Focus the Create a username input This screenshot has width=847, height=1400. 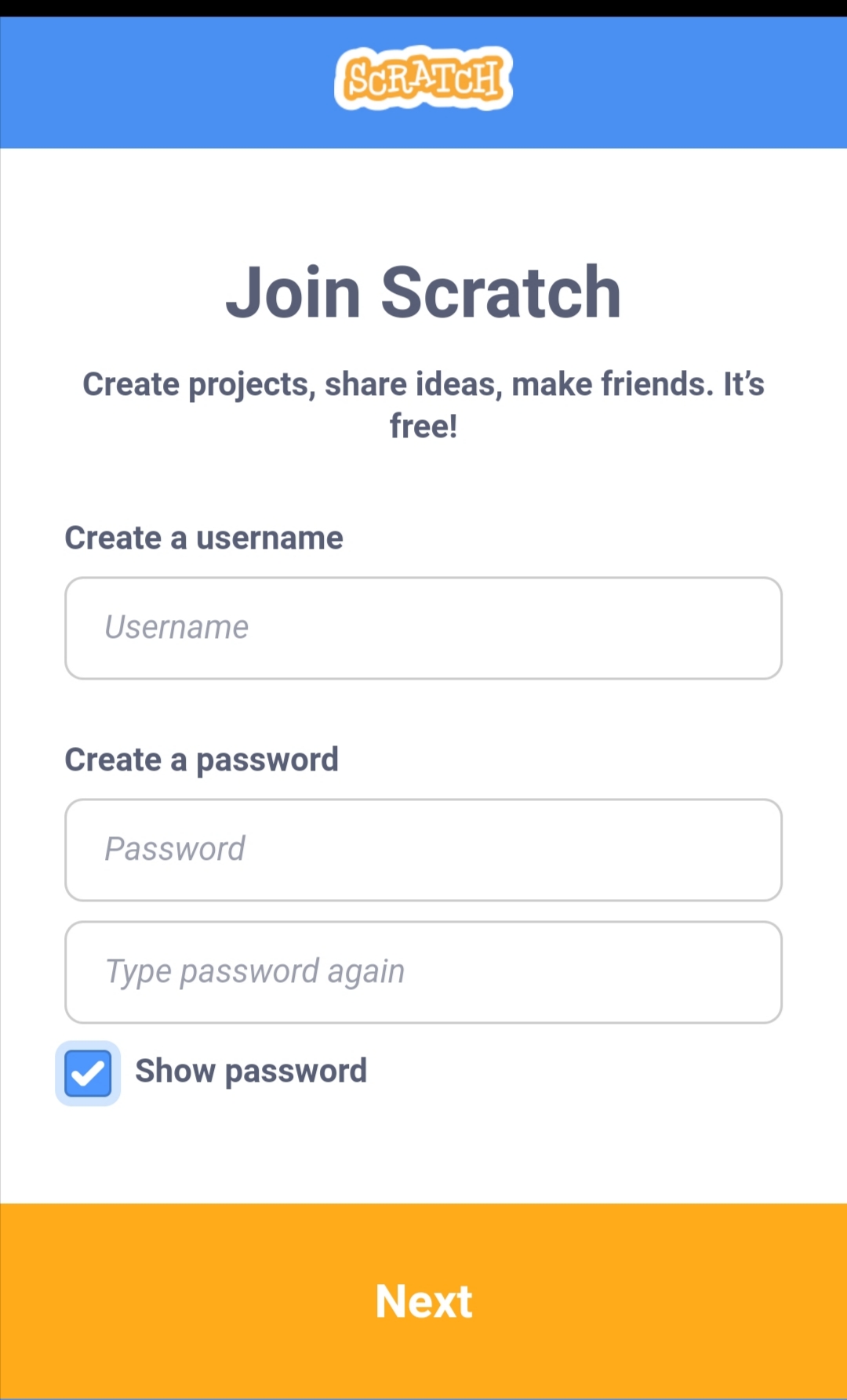pos(423,627)
